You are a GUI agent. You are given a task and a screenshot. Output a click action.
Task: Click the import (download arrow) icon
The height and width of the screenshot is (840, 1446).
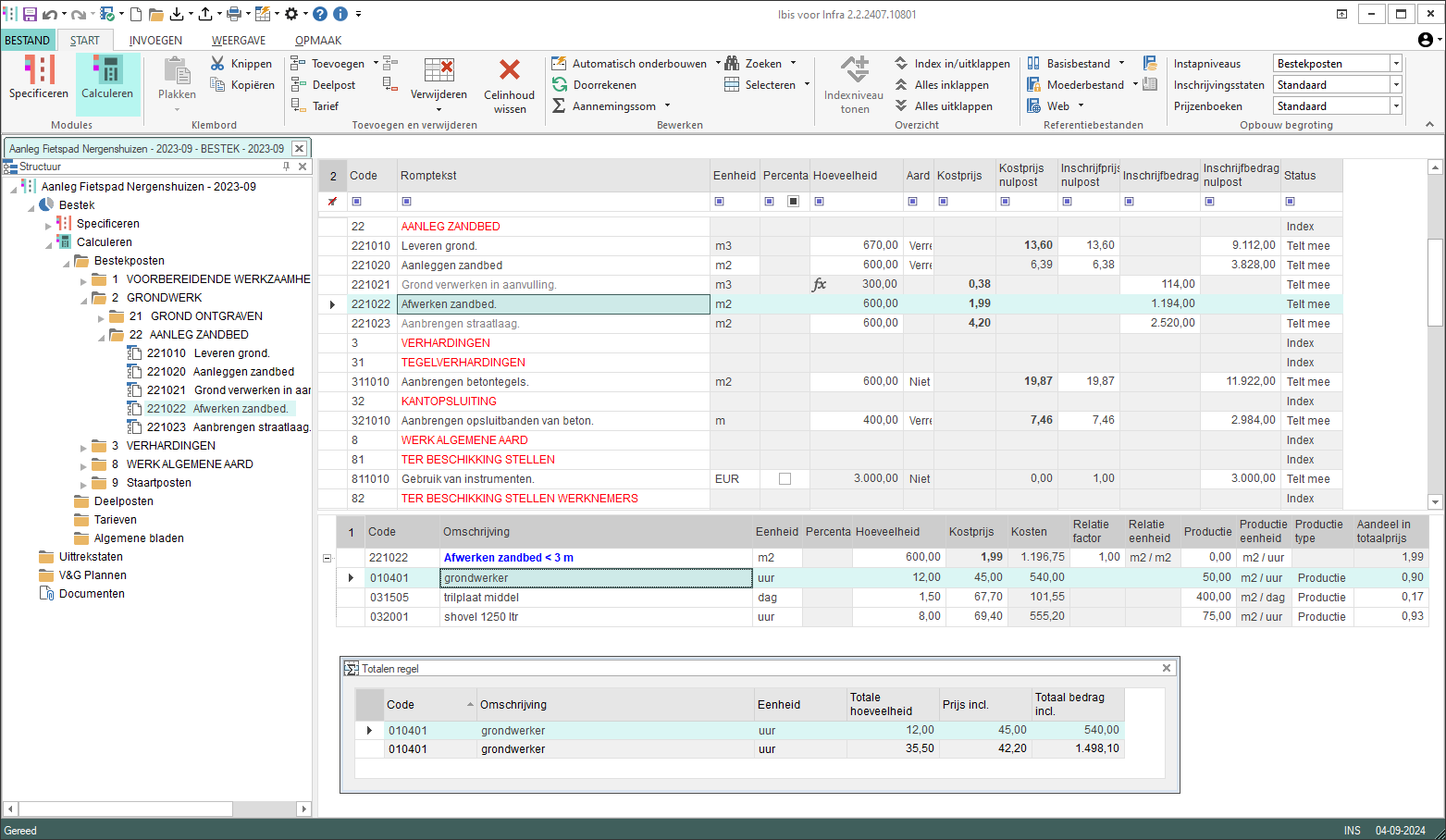tap(178, 14)
